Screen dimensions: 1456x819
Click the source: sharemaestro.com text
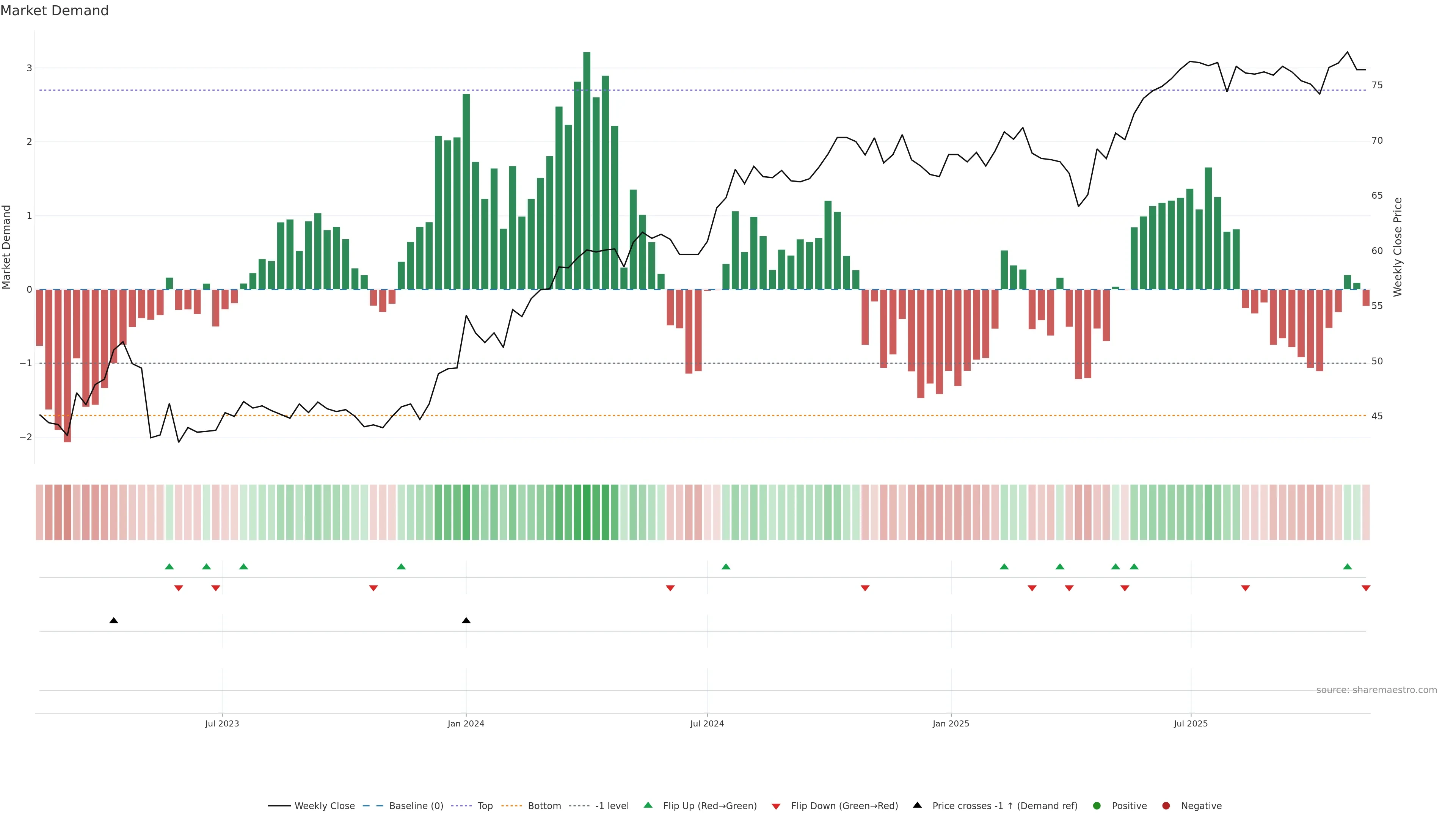click(1376, 690)
